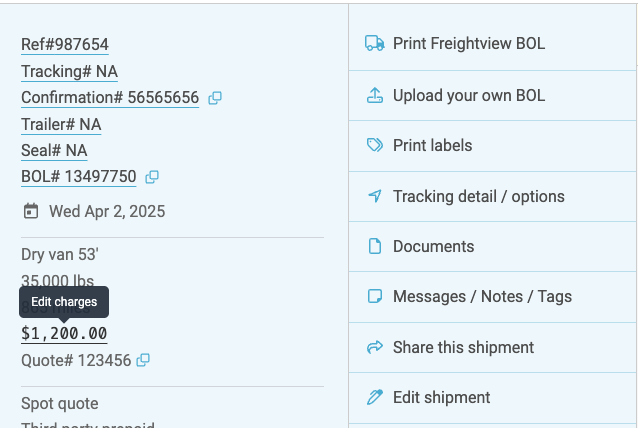Copy the Confirmation number 56565656

click(x=215, y=98)
